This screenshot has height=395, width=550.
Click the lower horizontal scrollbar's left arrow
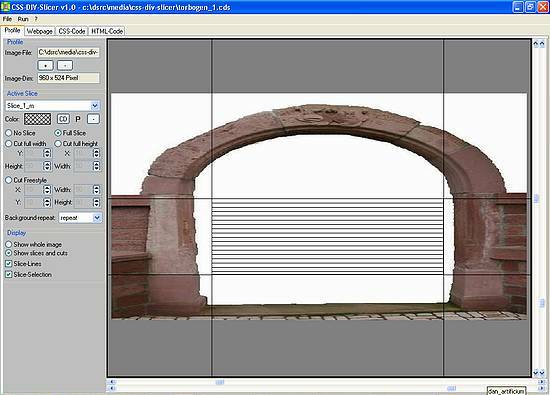coord(112,388)
